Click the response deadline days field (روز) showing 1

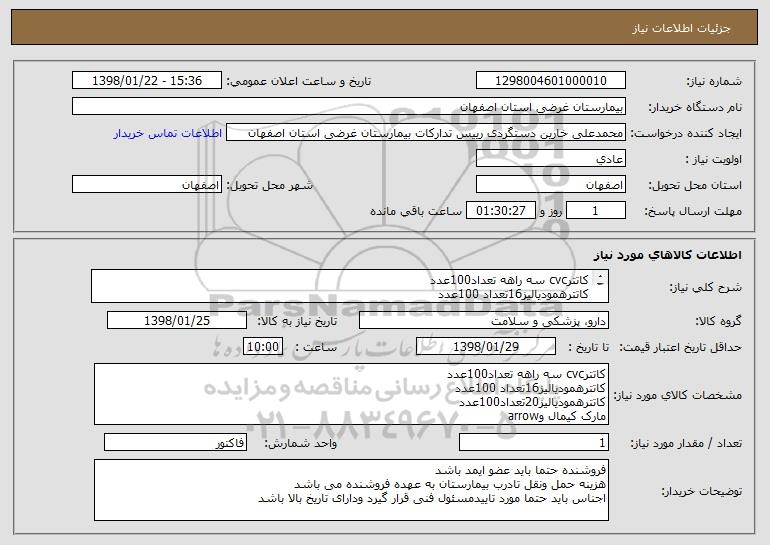click(x=596, y=211)
